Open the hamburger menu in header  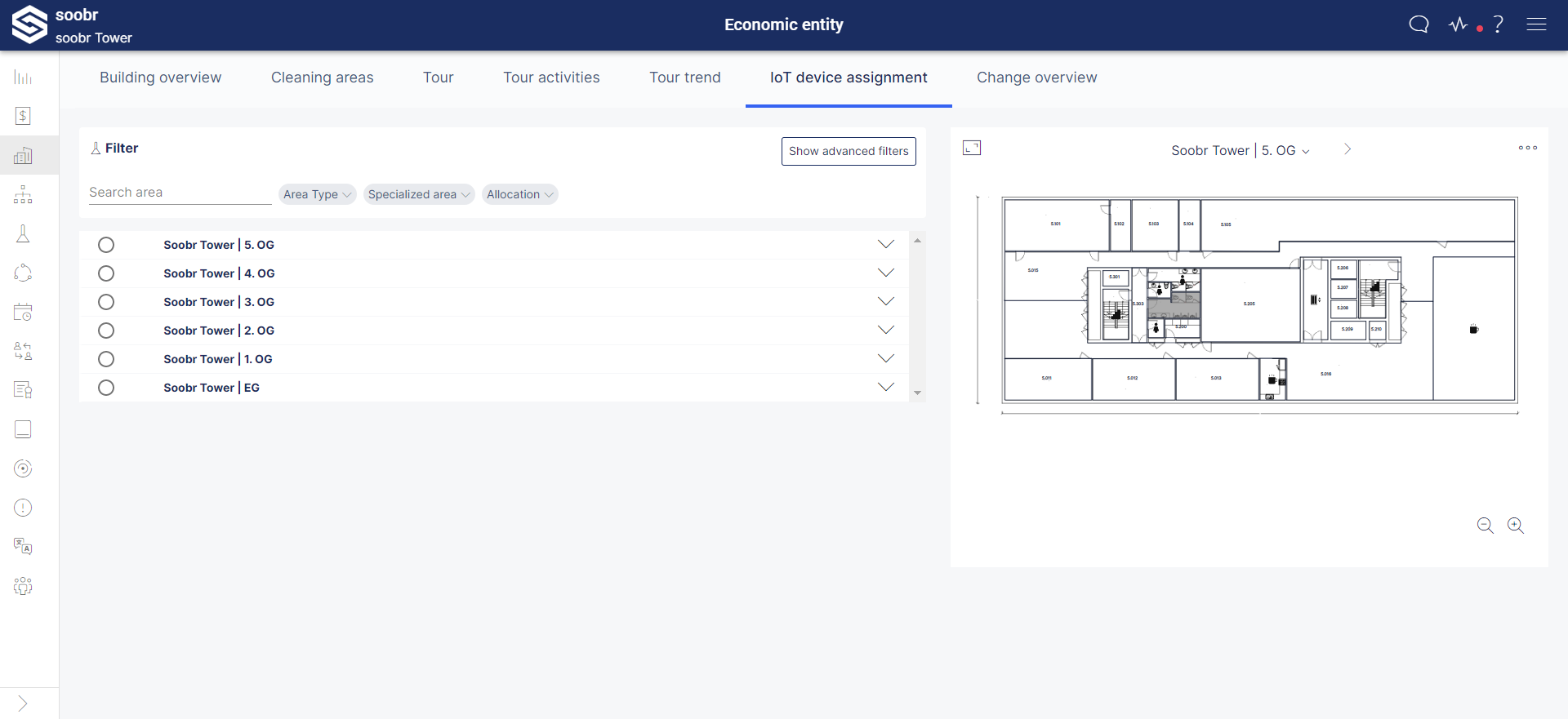click(1536, 24)
